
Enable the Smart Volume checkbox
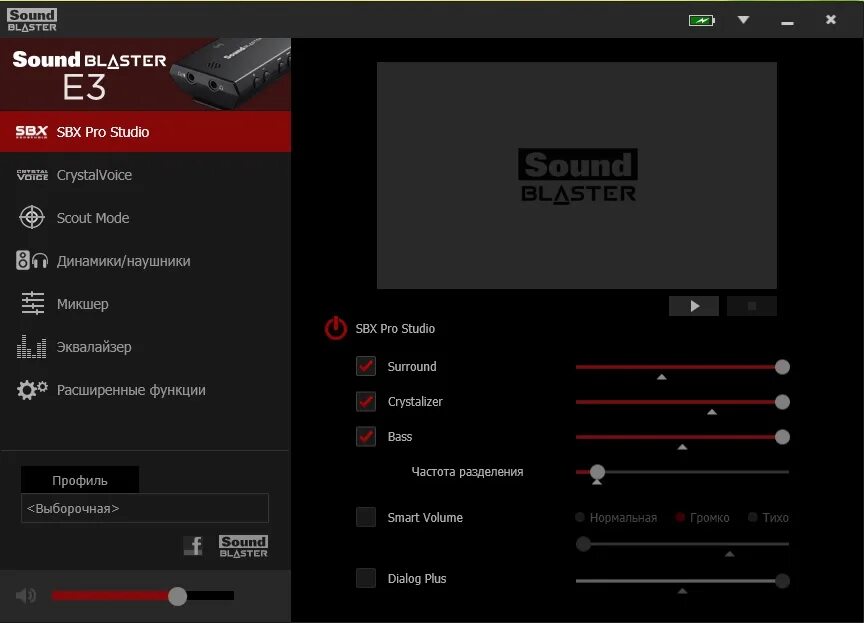click(366, 517)
